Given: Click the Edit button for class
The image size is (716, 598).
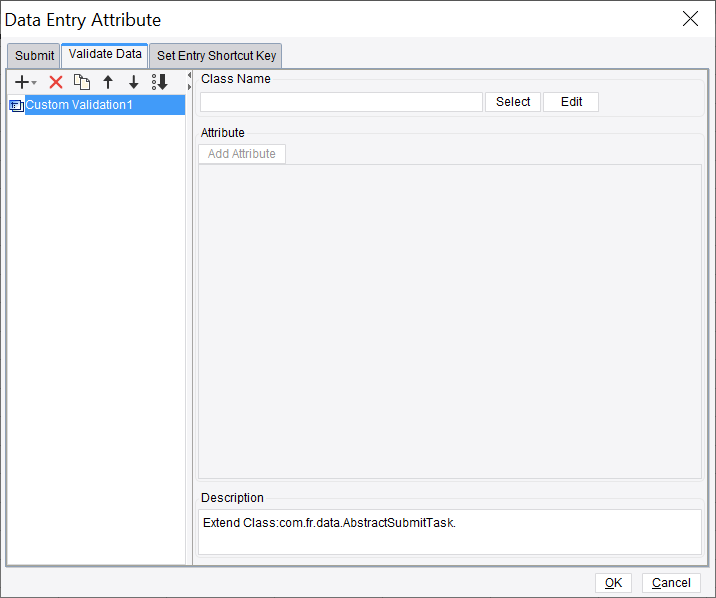Looking at the screenshot, I should coord(571,102).
